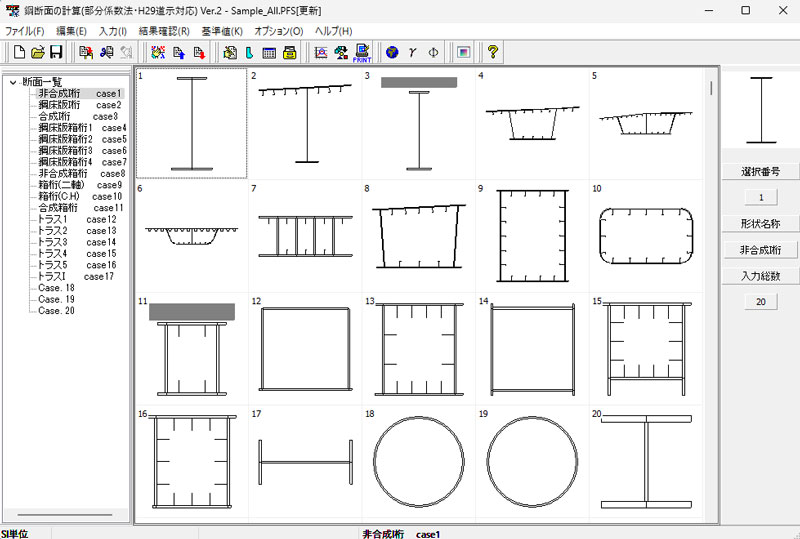Select section thumbnail 18 circular pipe
800x539 pixels.
point(419,462)
